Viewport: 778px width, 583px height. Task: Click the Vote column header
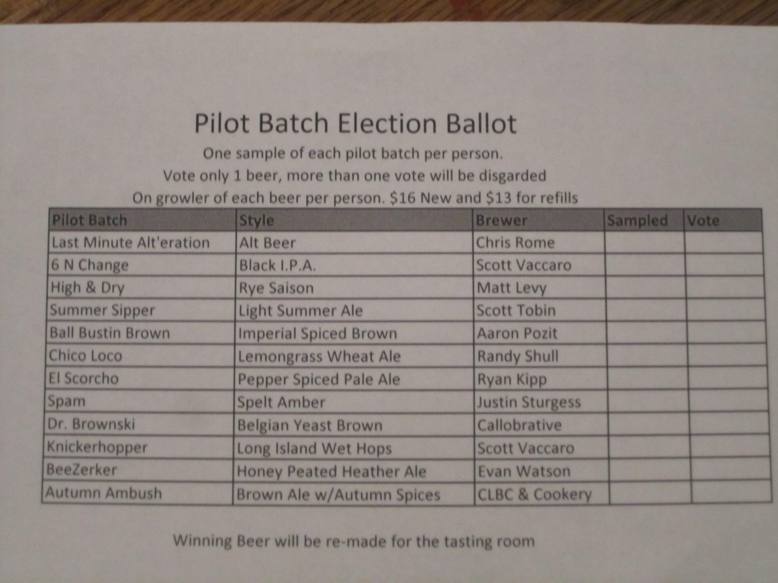tap(703, 220)
